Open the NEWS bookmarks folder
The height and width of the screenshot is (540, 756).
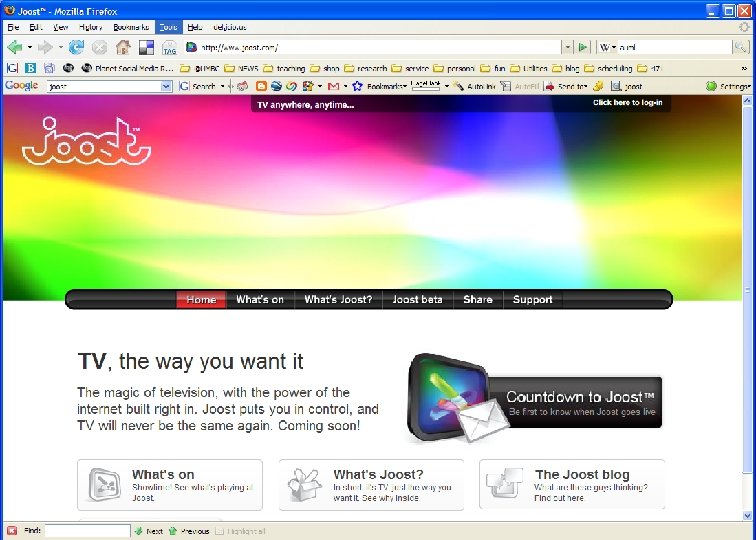(242, 68)
